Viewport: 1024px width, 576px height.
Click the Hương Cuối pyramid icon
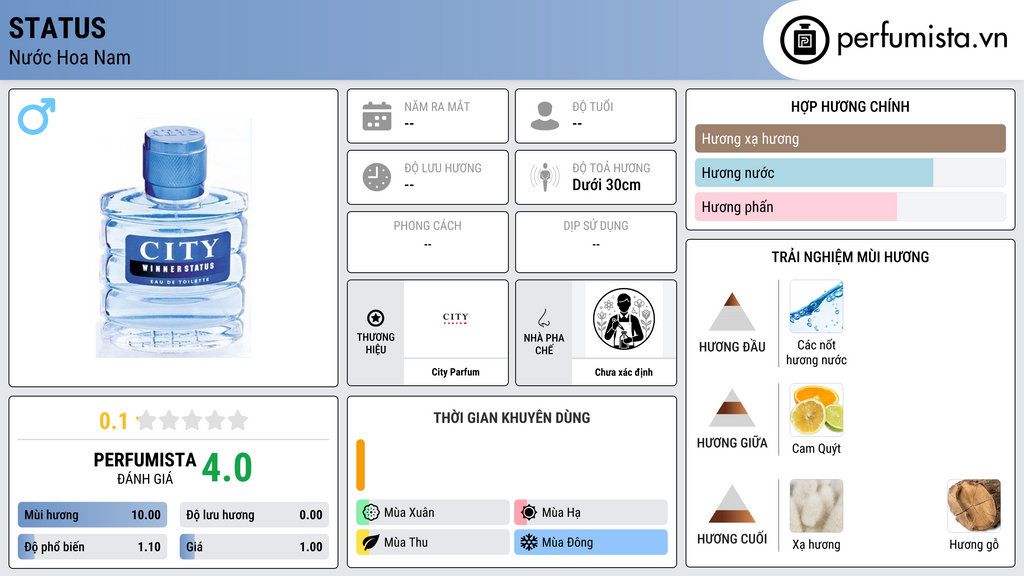click(732, 504)
